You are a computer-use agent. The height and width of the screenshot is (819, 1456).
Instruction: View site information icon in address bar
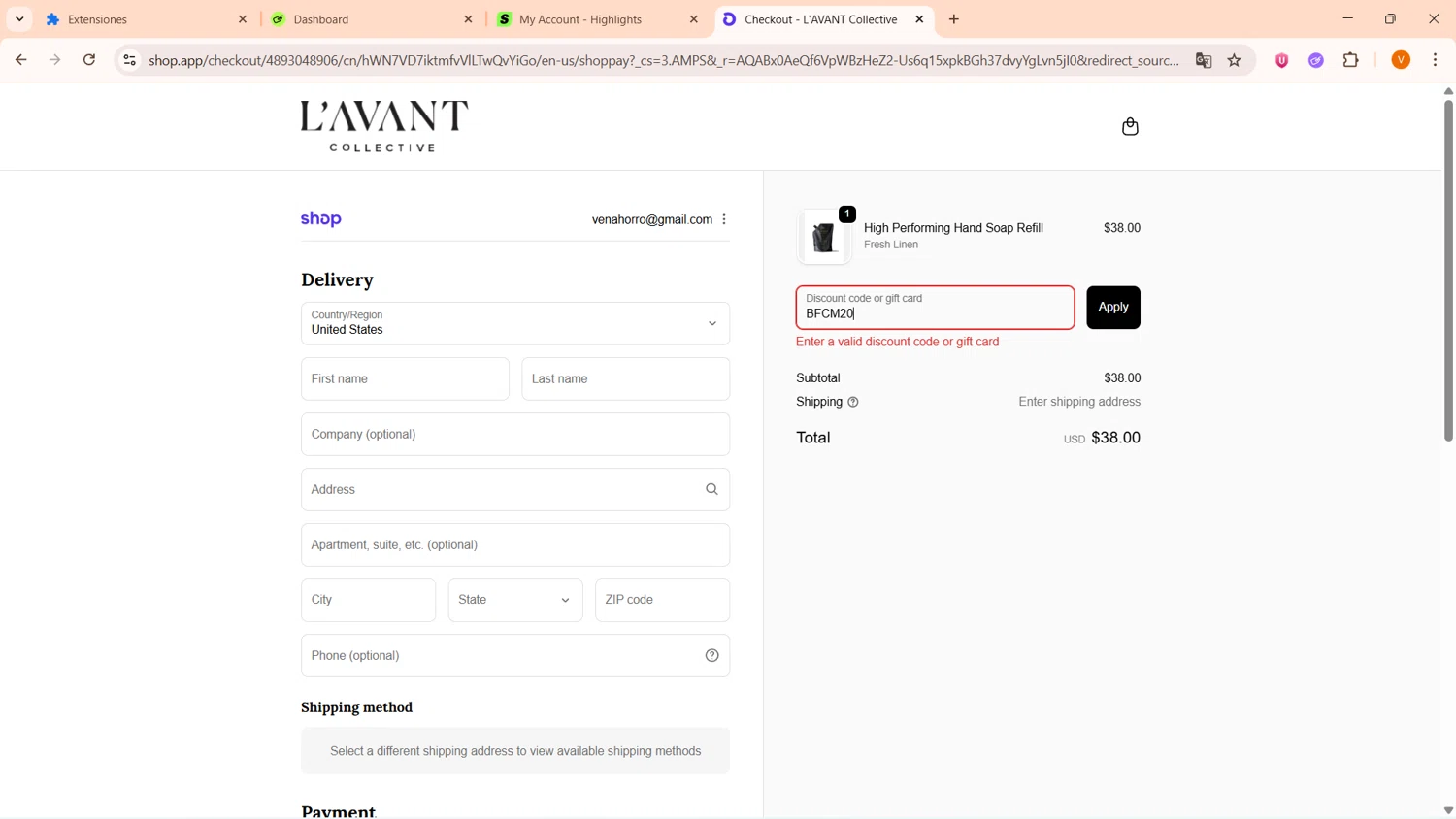(x=129, y=60)
